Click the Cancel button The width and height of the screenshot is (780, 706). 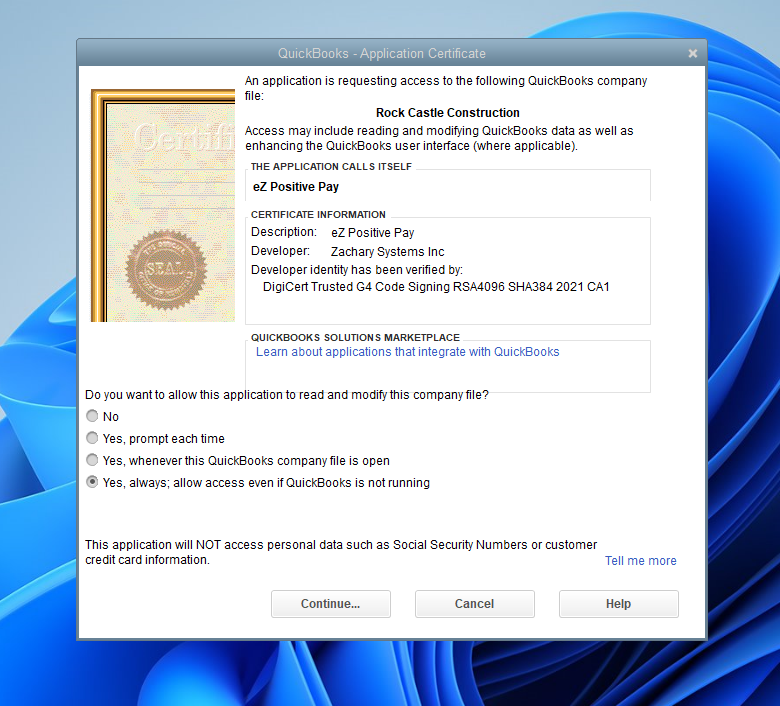[474, 604]
